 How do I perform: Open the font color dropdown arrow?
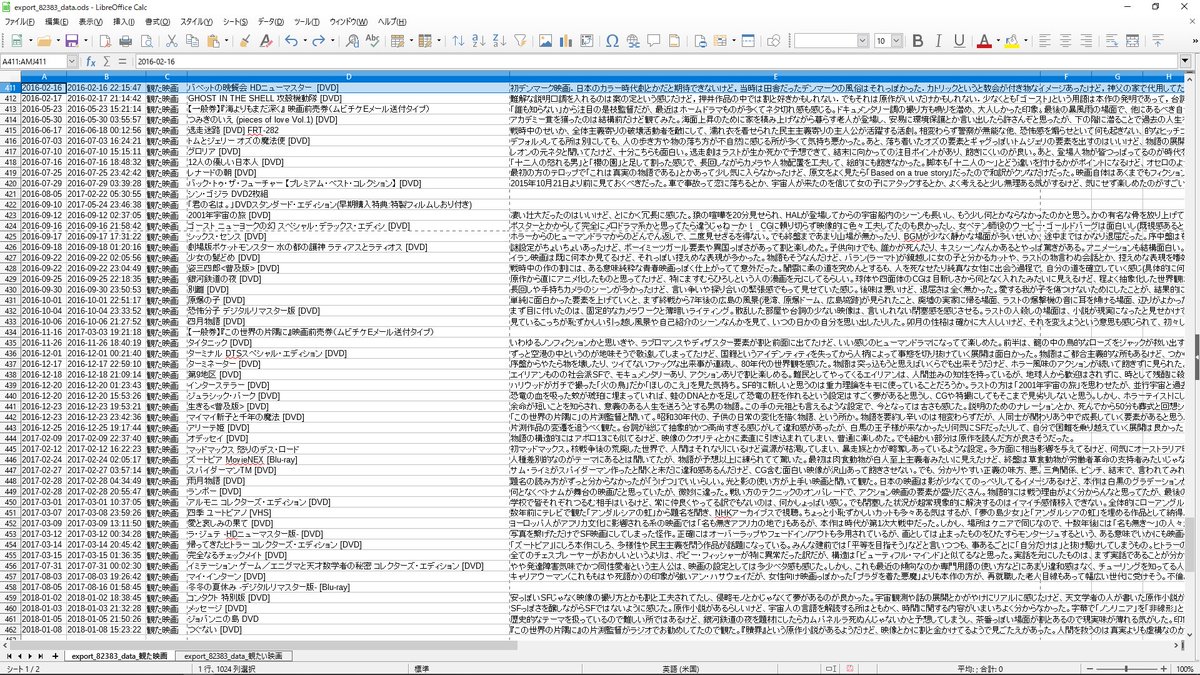[998, 41]
